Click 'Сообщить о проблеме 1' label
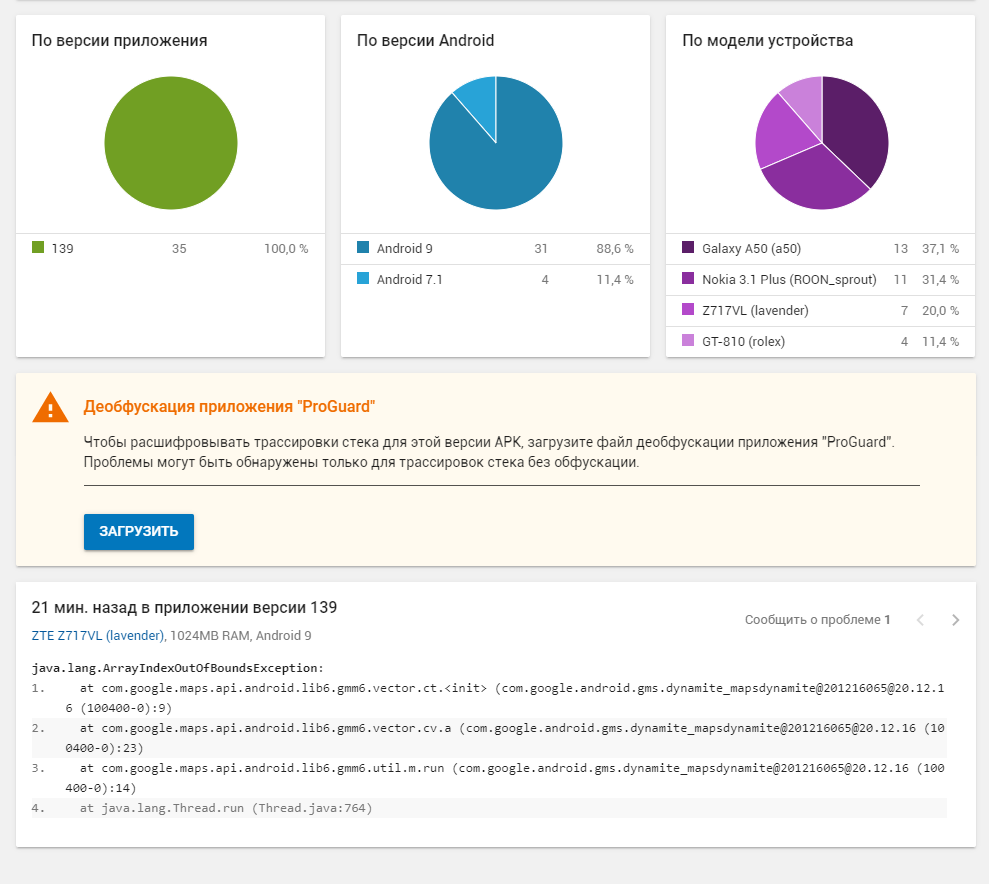 (x=817, y=620)
